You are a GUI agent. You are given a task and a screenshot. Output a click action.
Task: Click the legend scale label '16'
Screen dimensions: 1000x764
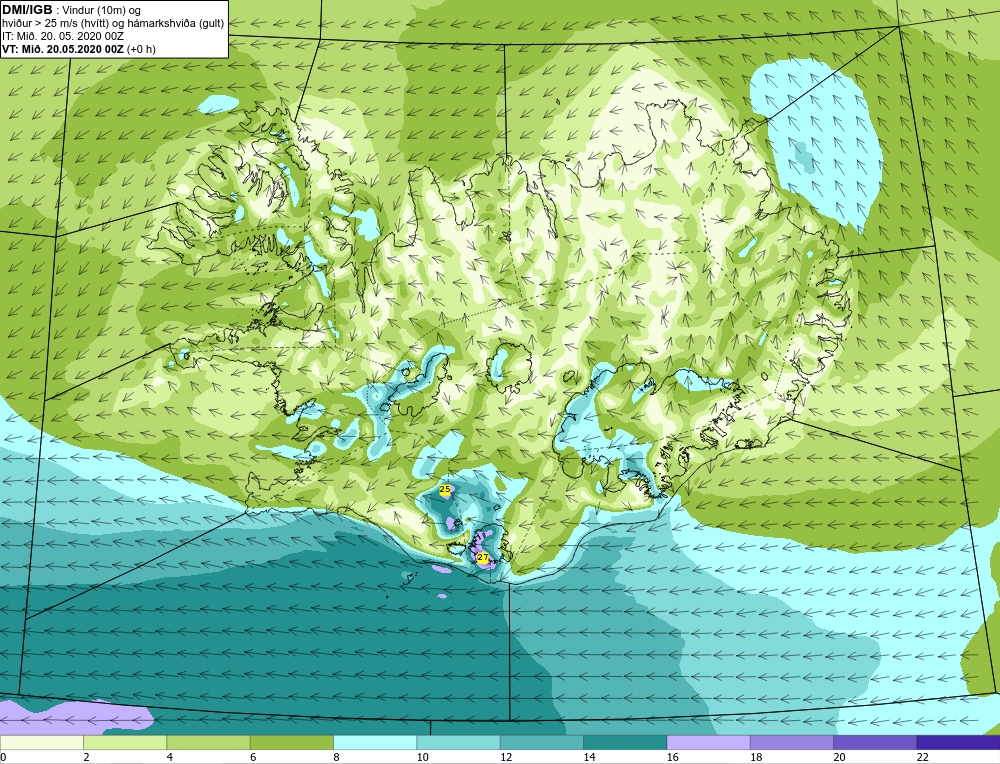672,757
